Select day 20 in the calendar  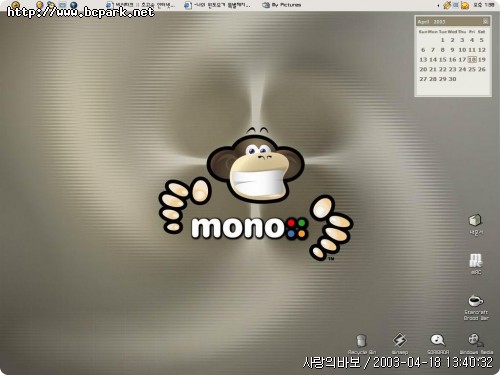423,69
